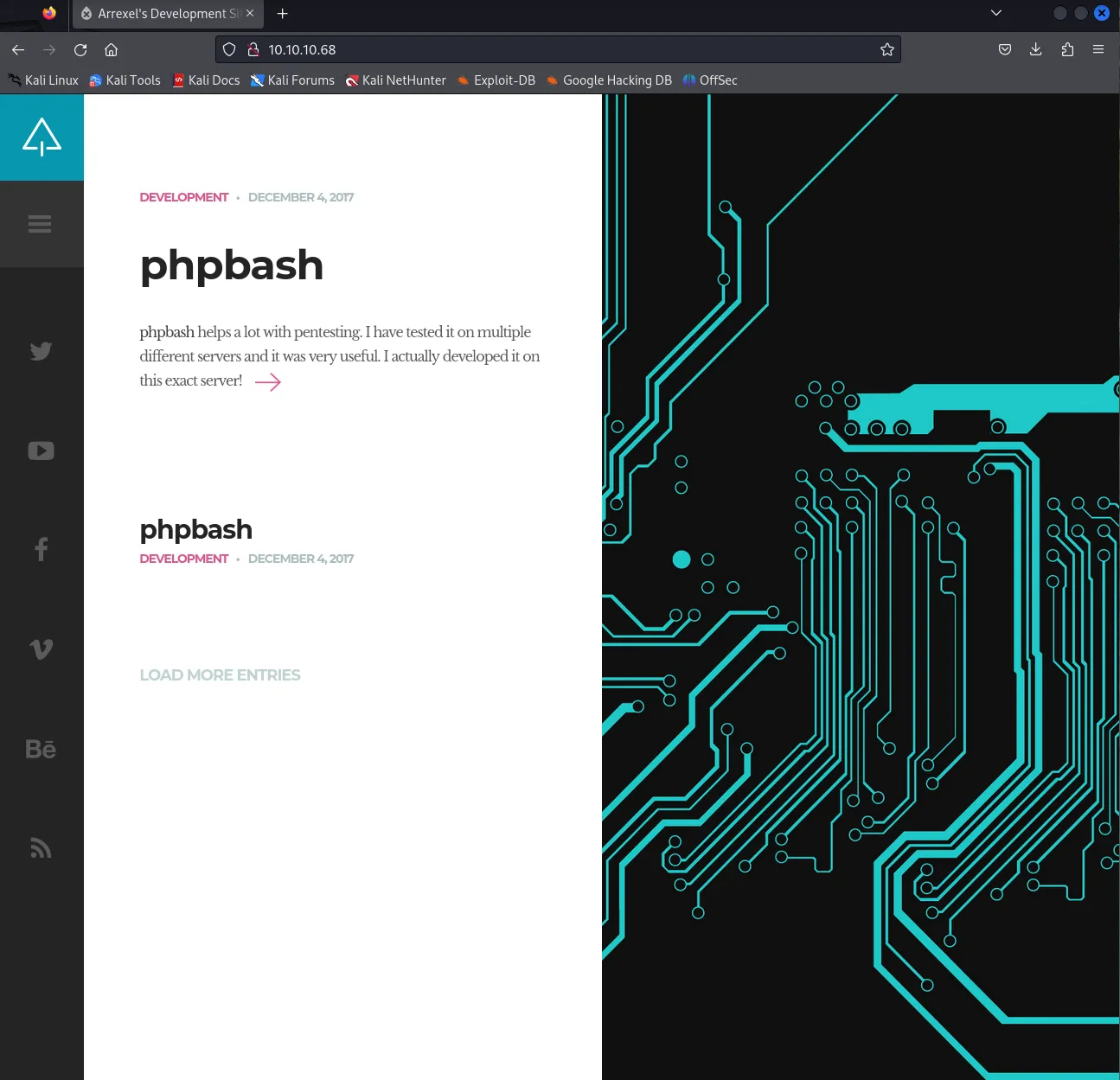This screenshot has width=1120, height=1080.
Task: Open Google Hacking DB bookmark
Action: 609,80
